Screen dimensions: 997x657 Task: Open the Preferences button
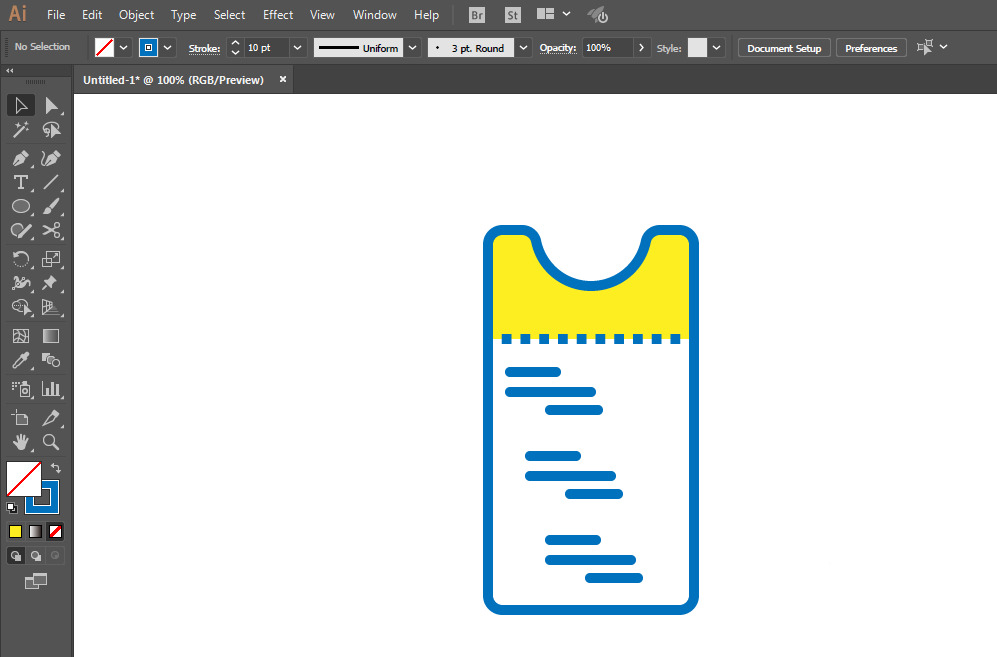coord(871,48)
